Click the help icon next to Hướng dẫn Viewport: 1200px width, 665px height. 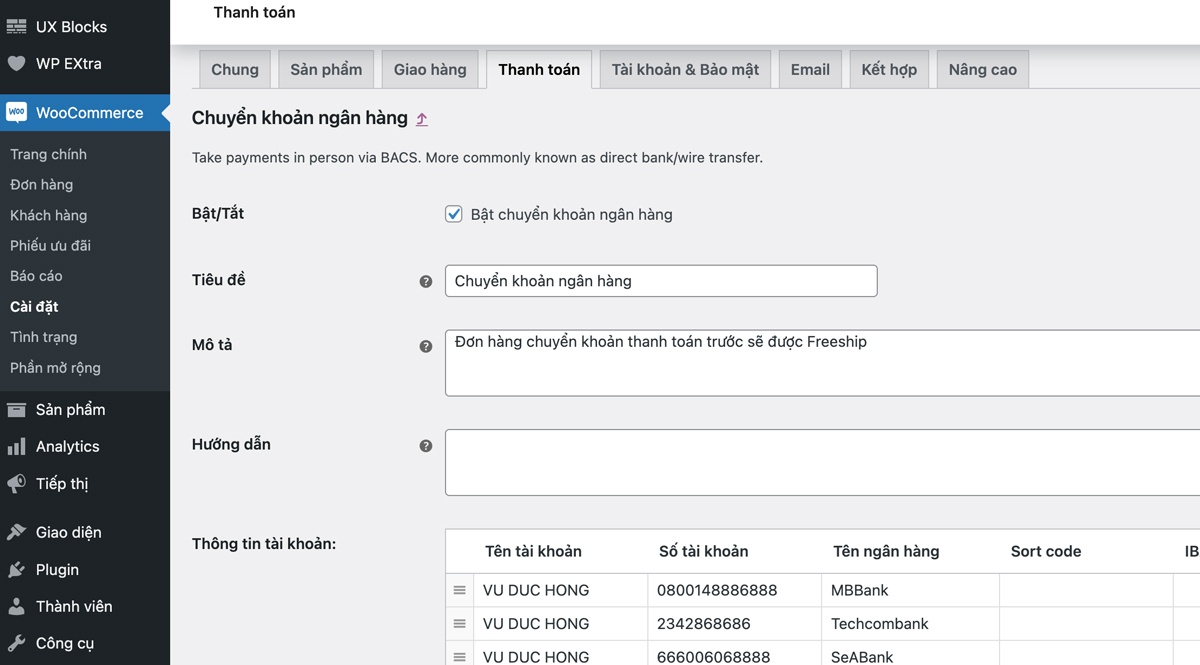pos(426,446)
